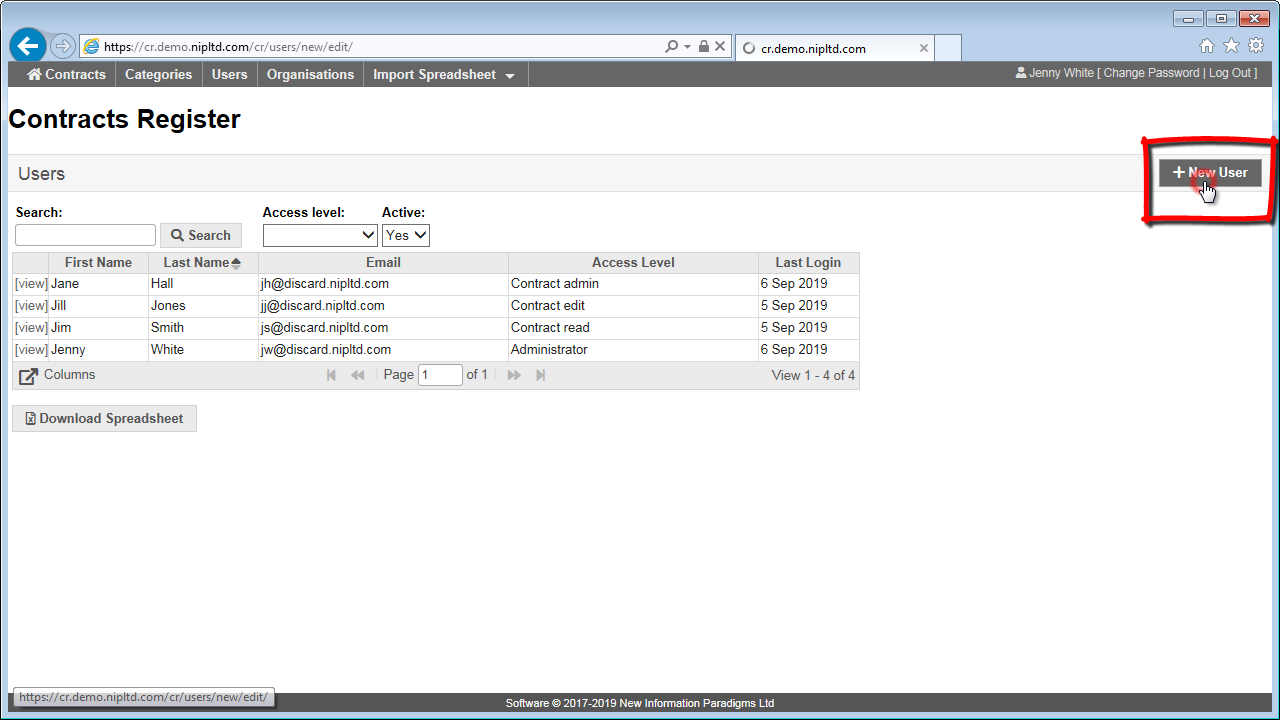
Task: Open browser settings gear icon
Action: click(x=1256, y=46)
